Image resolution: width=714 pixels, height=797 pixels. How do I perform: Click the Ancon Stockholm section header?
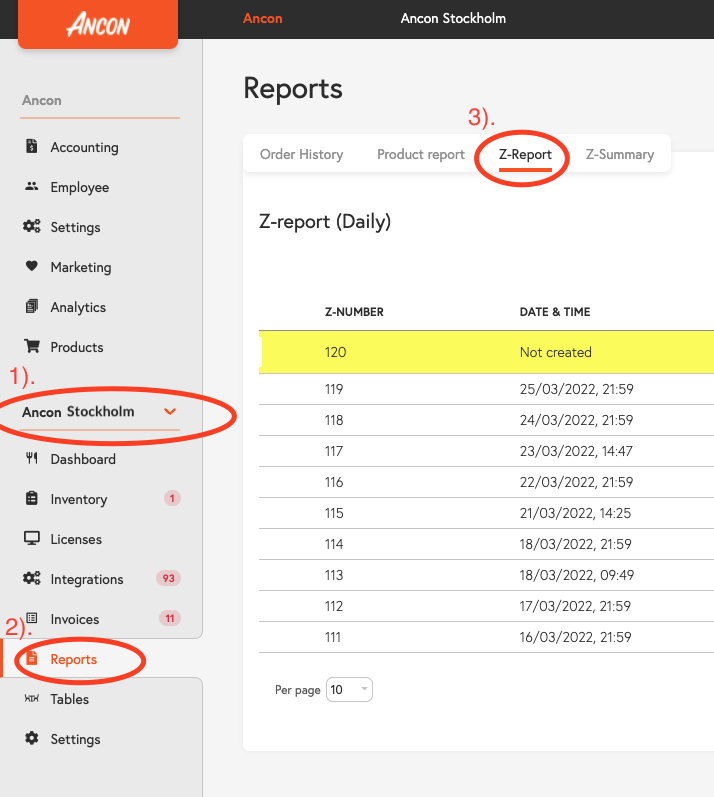click(x=78, y=411)
